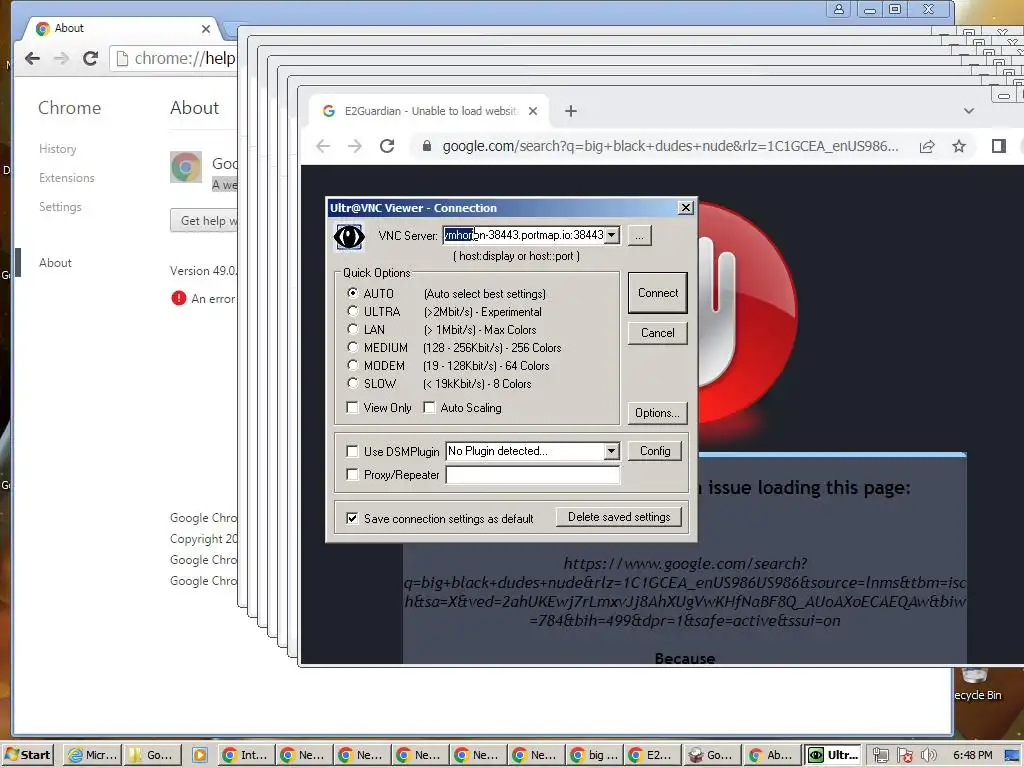
Task: Select the MODEM quick option
Action: pos(353,365)
